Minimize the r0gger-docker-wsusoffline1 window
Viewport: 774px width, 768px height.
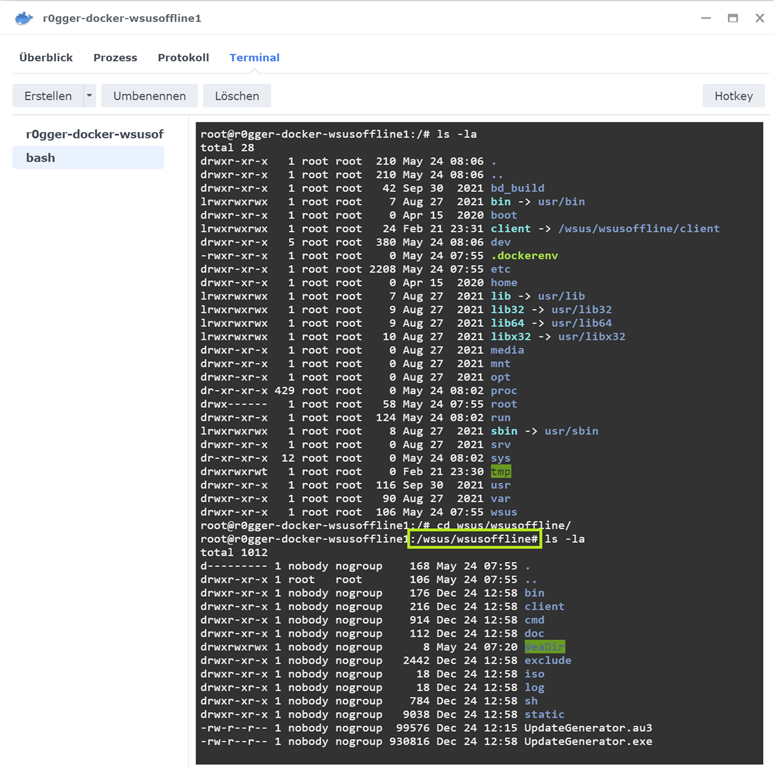coord(706,18)
